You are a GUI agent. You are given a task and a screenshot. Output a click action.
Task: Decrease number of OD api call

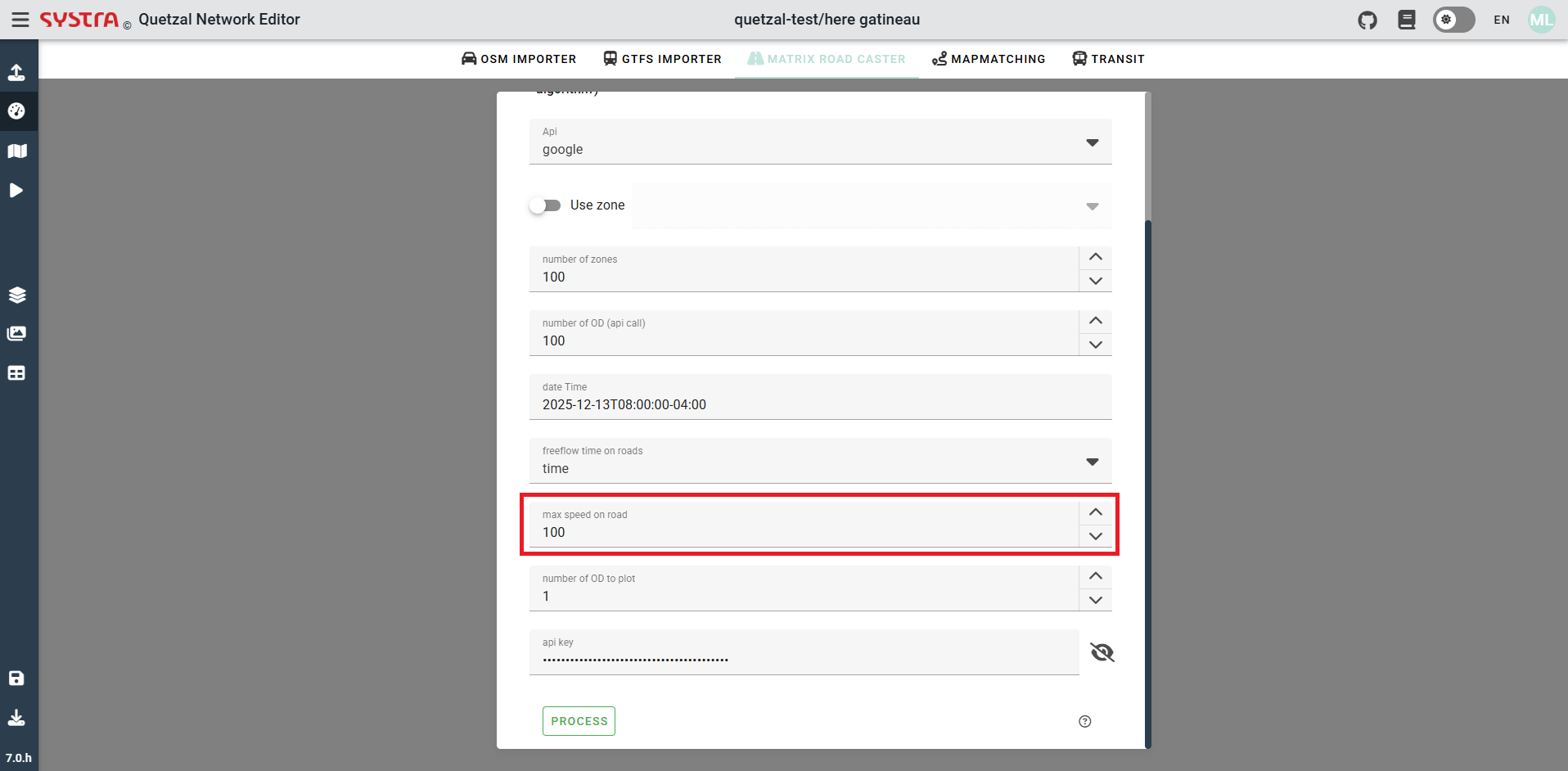click(1096, 345)
